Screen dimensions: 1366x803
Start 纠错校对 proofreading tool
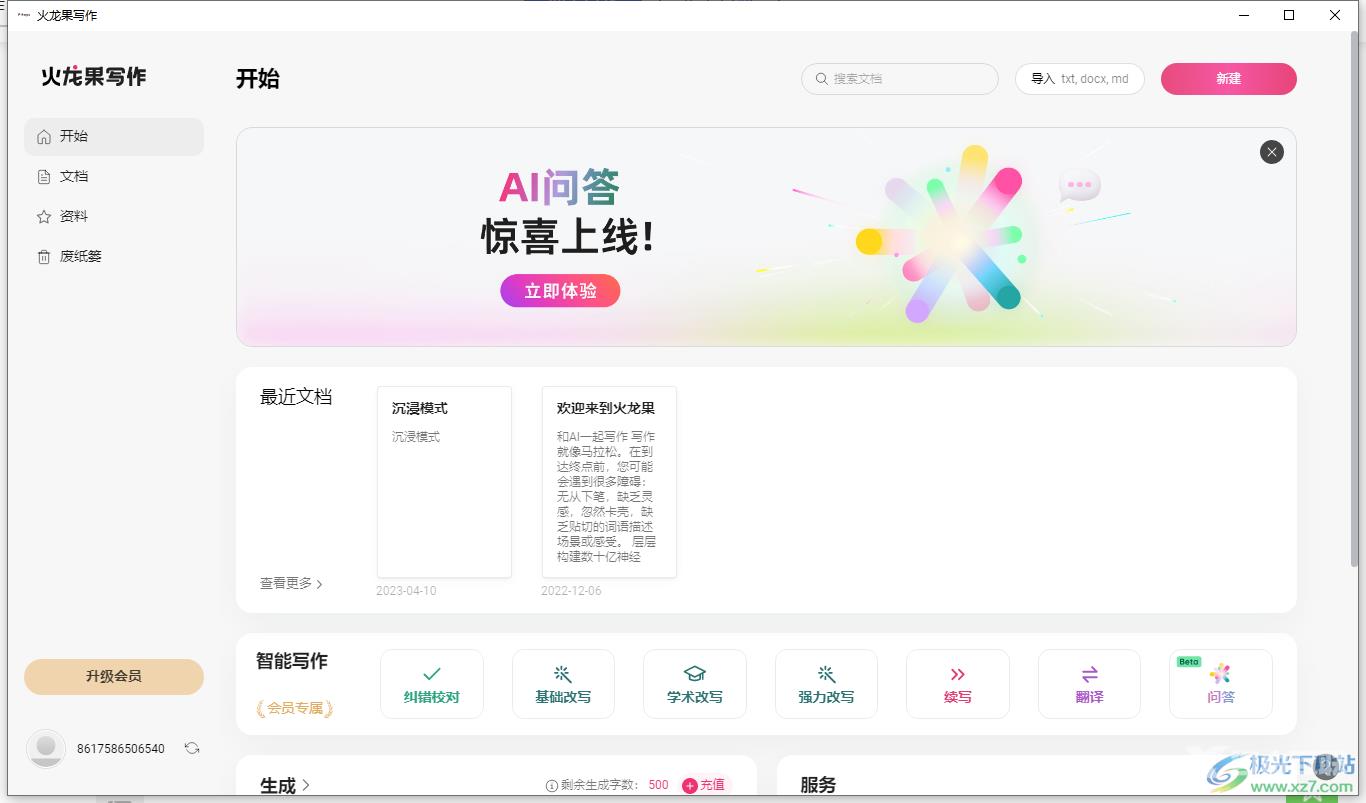pyautogui.click(x=432, y=684)
